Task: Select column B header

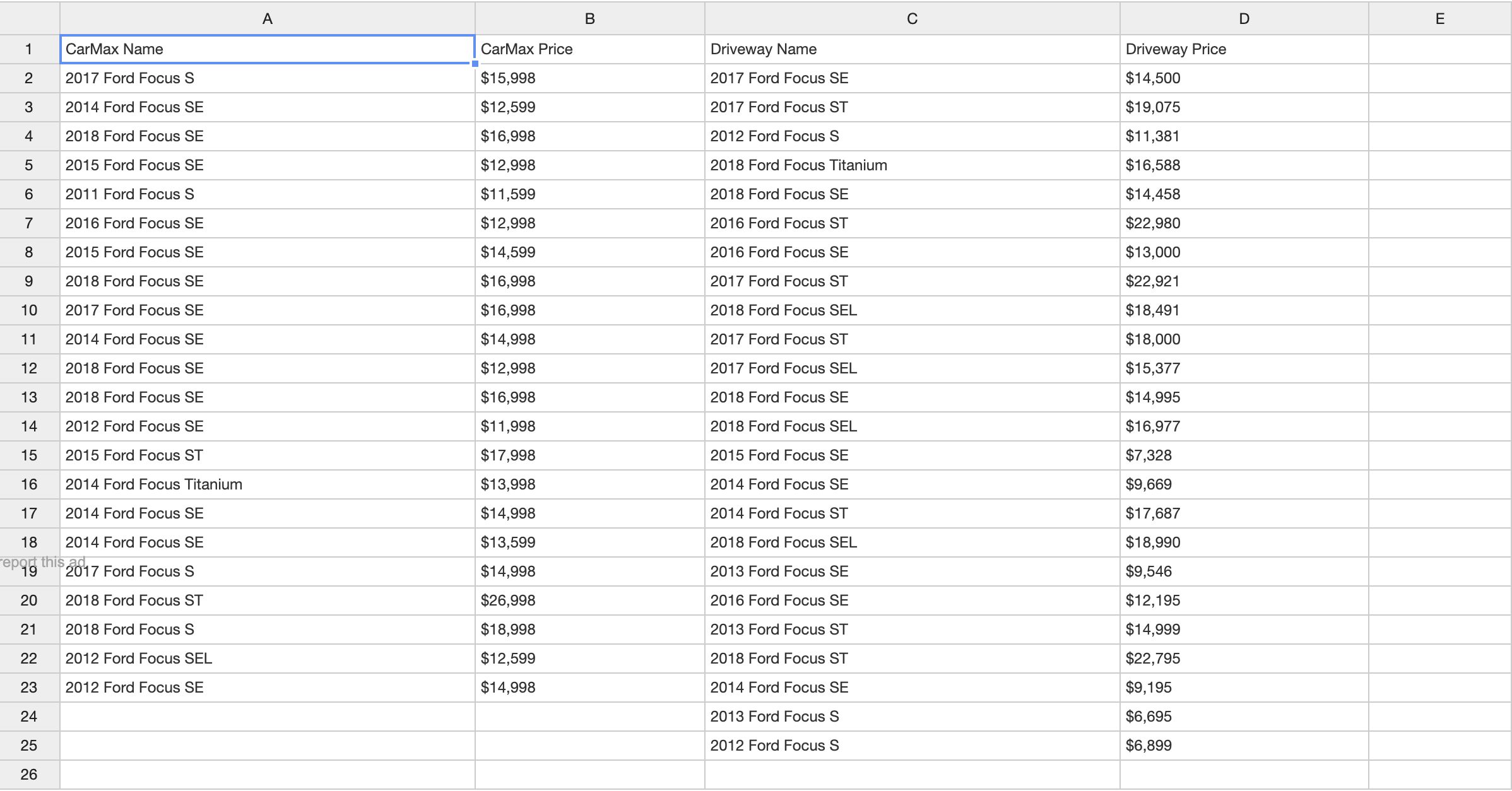Action: pyautogui.click(x=589, y=18)
